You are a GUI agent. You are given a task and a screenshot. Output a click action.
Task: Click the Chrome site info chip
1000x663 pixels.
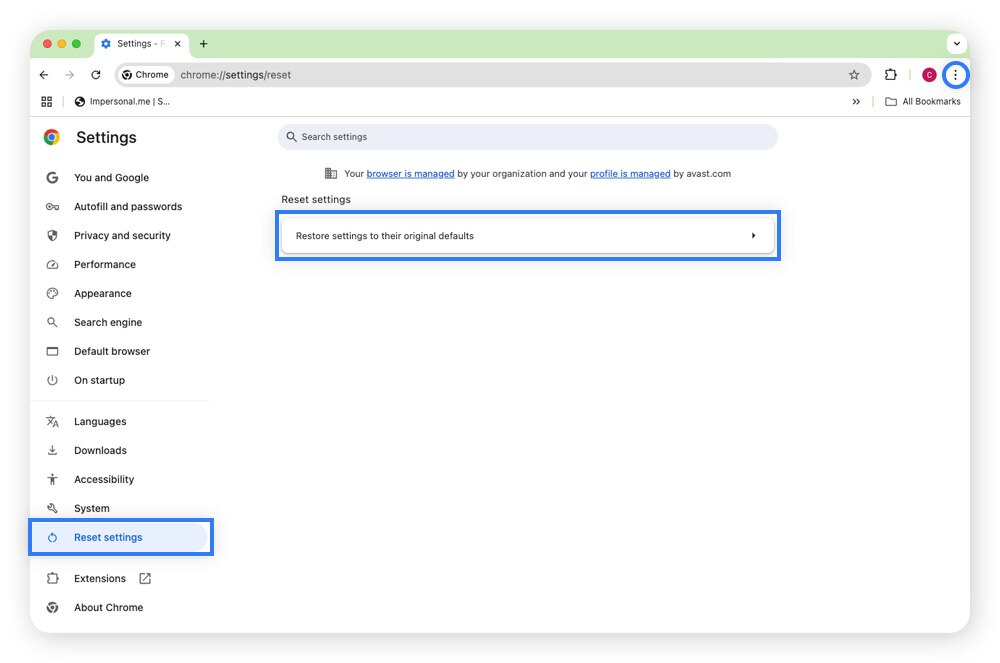(x=145, y=75)
